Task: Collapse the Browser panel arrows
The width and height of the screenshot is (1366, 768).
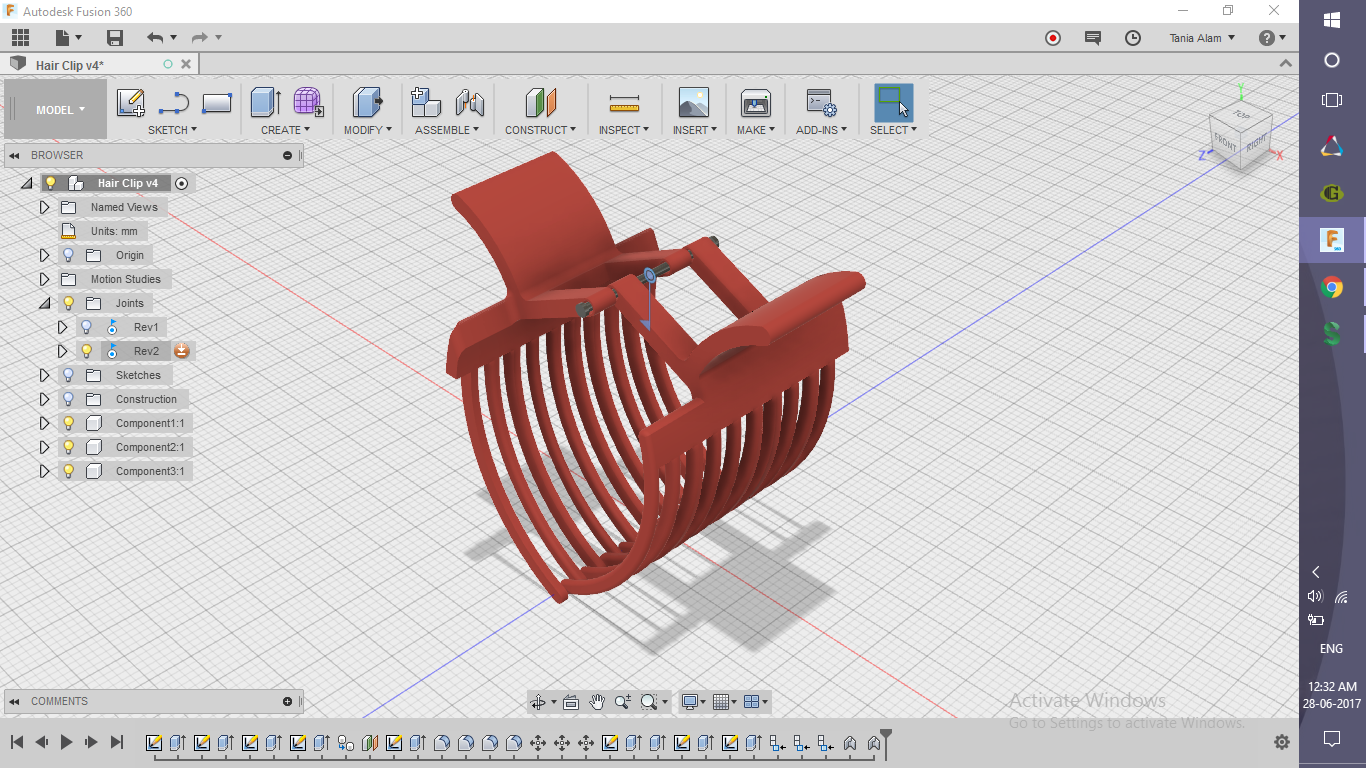Action: pyautogui.click(x=14, y=155)
